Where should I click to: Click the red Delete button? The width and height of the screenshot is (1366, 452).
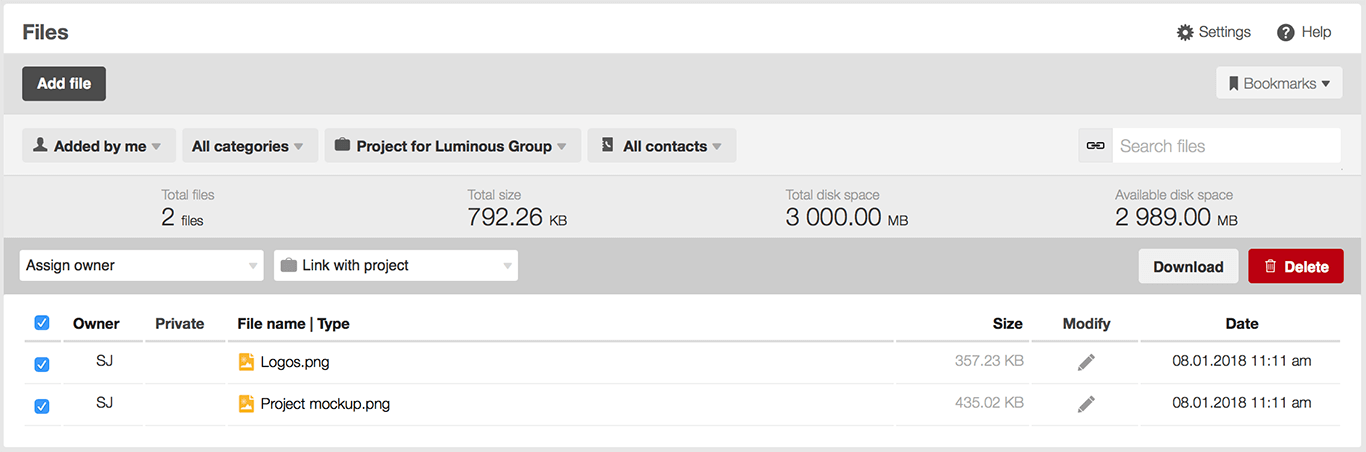pos(1295,267)
